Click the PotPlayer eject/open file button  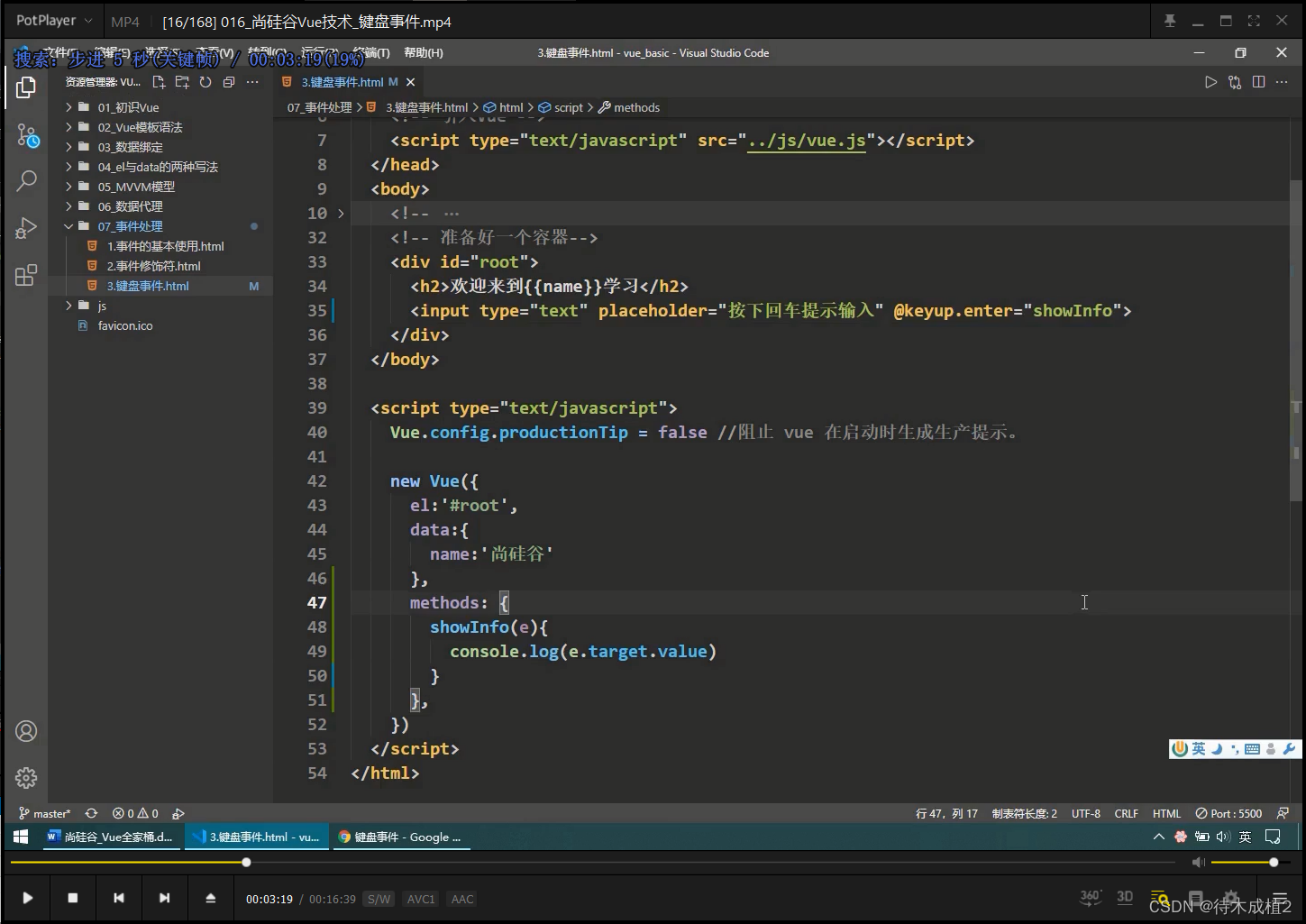point(210,898)
